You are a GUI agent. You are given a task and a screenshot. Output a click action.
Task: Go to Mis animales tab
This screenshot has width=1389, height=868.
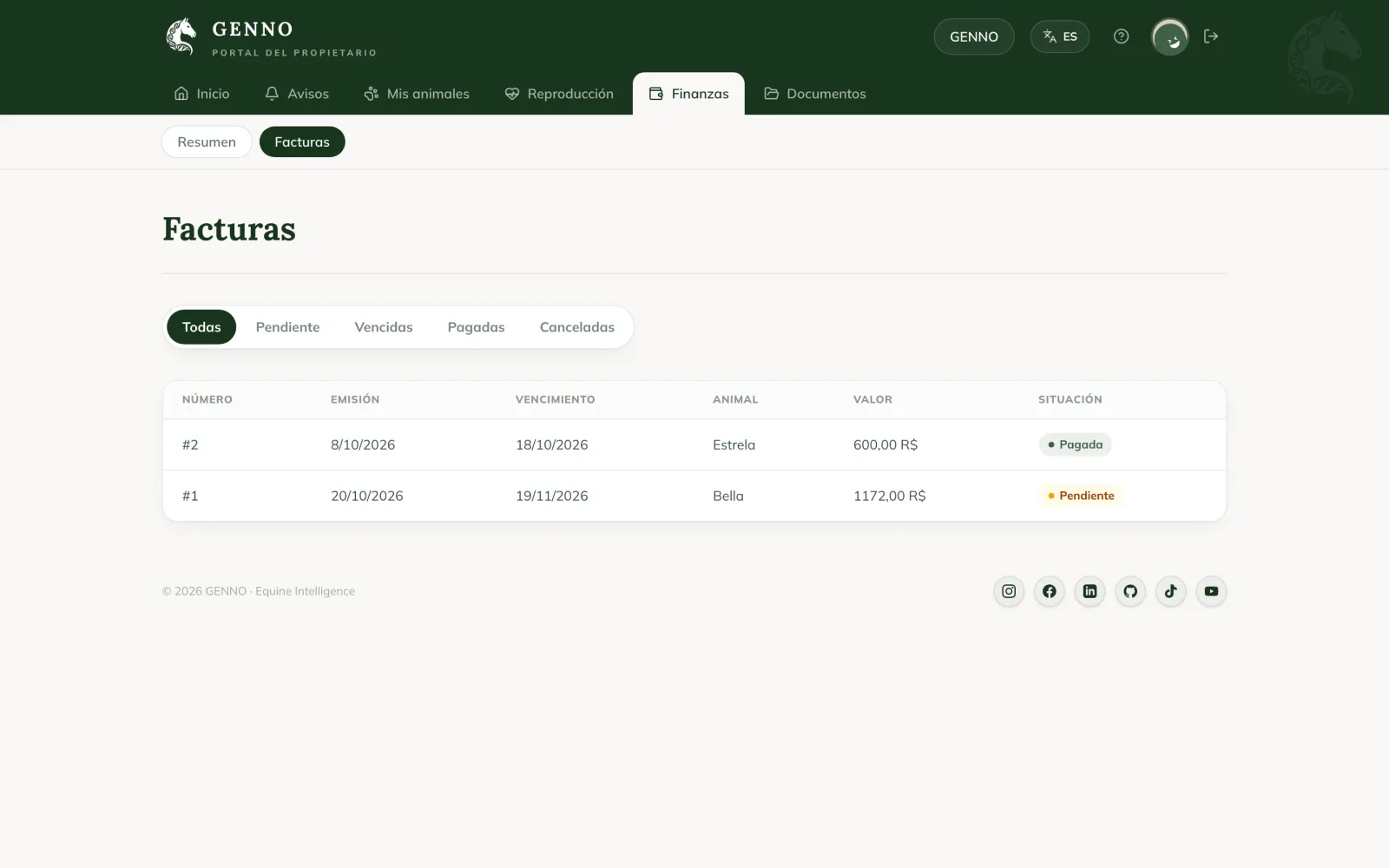tap(417, 94)
